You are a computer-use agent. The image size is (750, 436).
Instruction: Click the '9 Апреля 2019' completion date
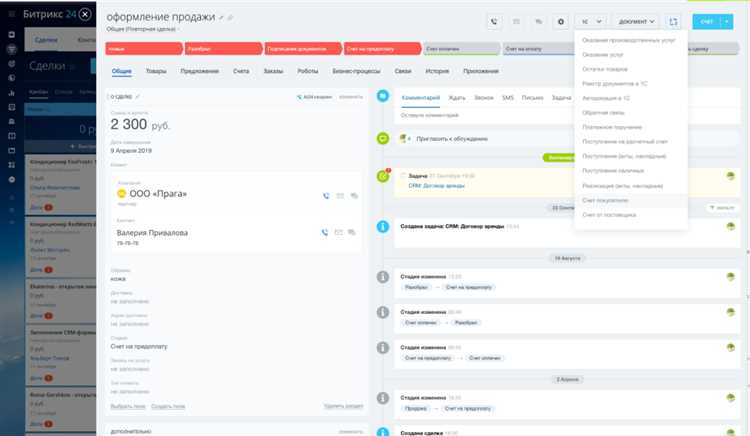point(131,151)
